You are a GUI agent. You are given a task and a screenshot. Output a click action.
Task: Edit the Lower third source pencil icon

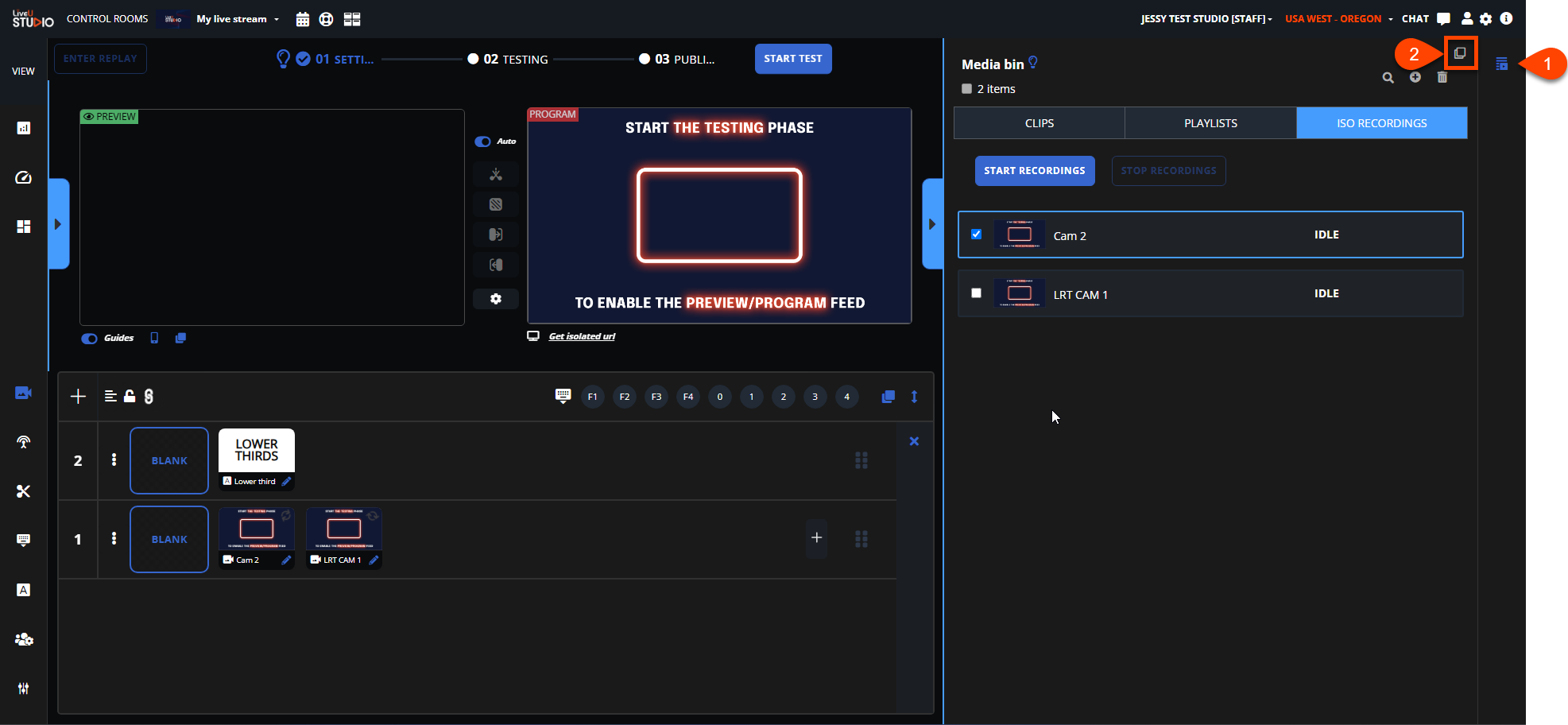coord(286,482)
